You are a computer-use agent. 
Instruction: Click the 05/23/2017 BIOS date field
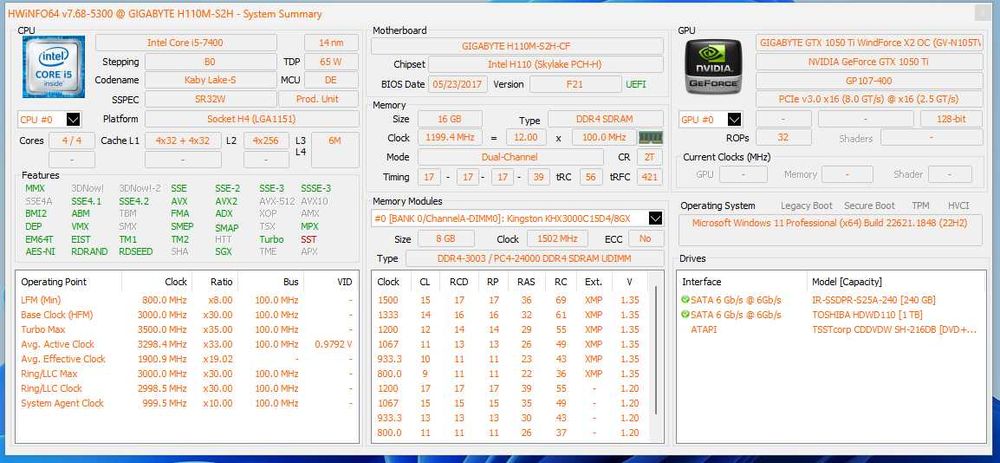[x=458, y=84]
